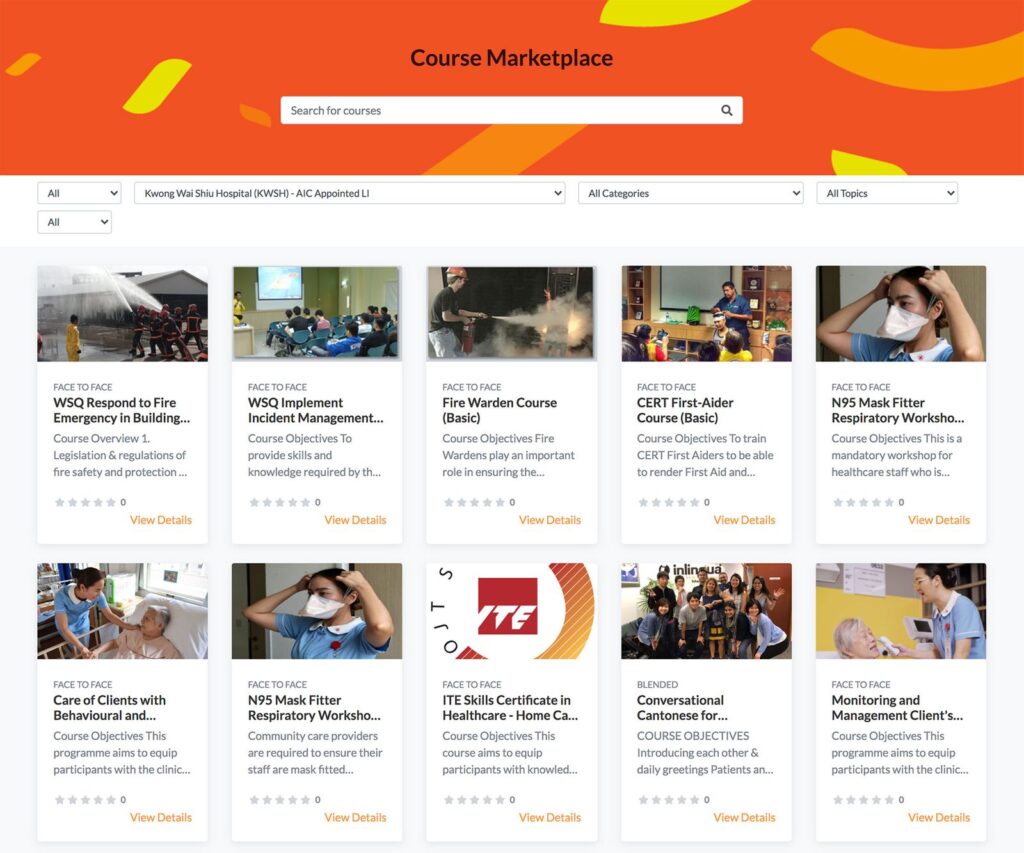The image size is (1024, 853).
Task: View Details of Care of Clients with Behavioural
Action: pyautogui.click(x=161, y=817)
